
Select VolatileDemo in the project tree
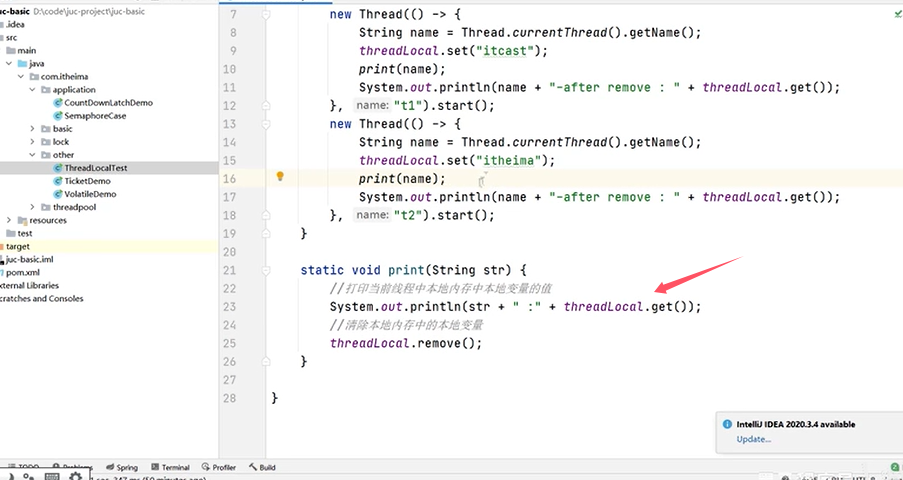[x=90, y=194]
